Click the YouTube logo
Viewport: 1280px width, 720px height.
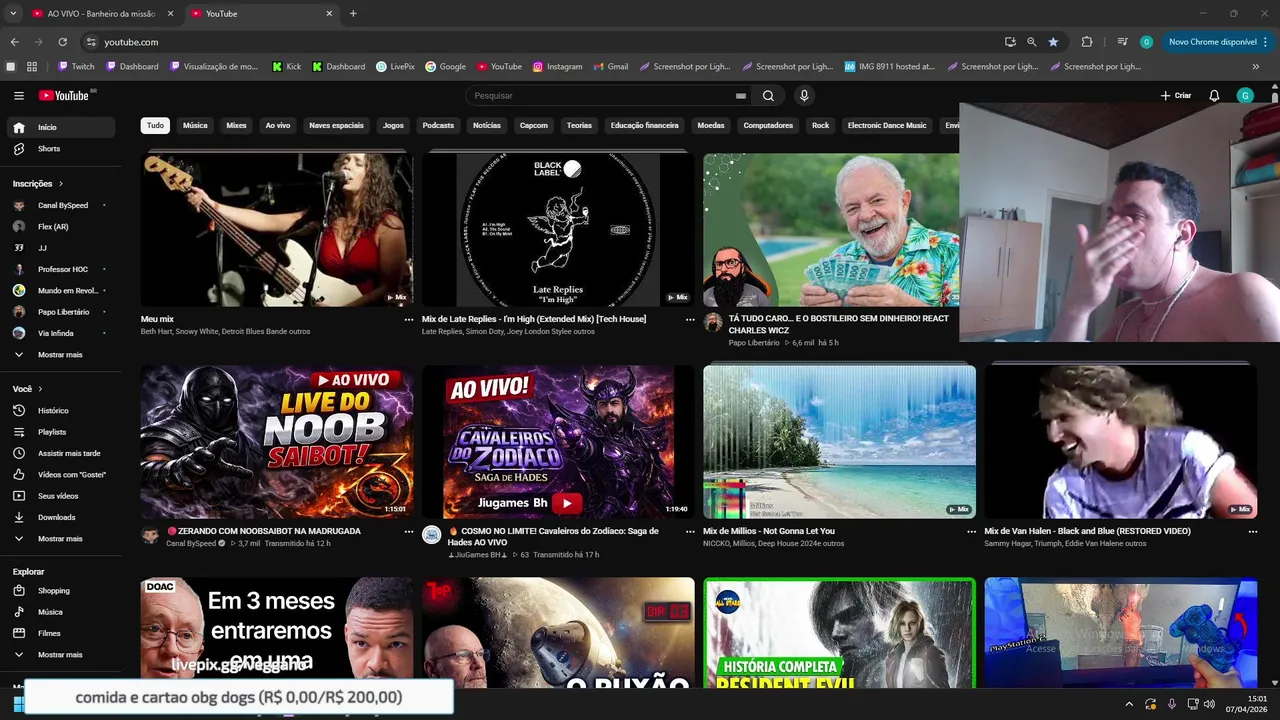65,96
